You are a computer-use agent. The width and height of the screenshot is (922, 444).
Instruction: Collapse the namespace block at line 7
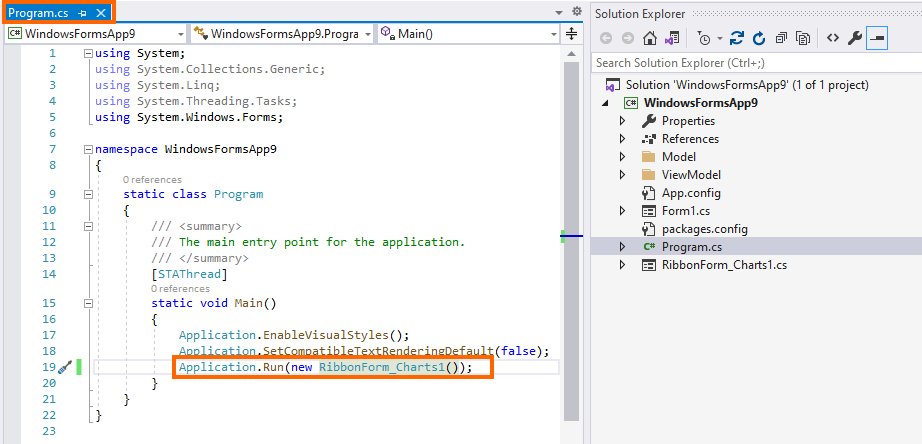click(x=88, y=149)
